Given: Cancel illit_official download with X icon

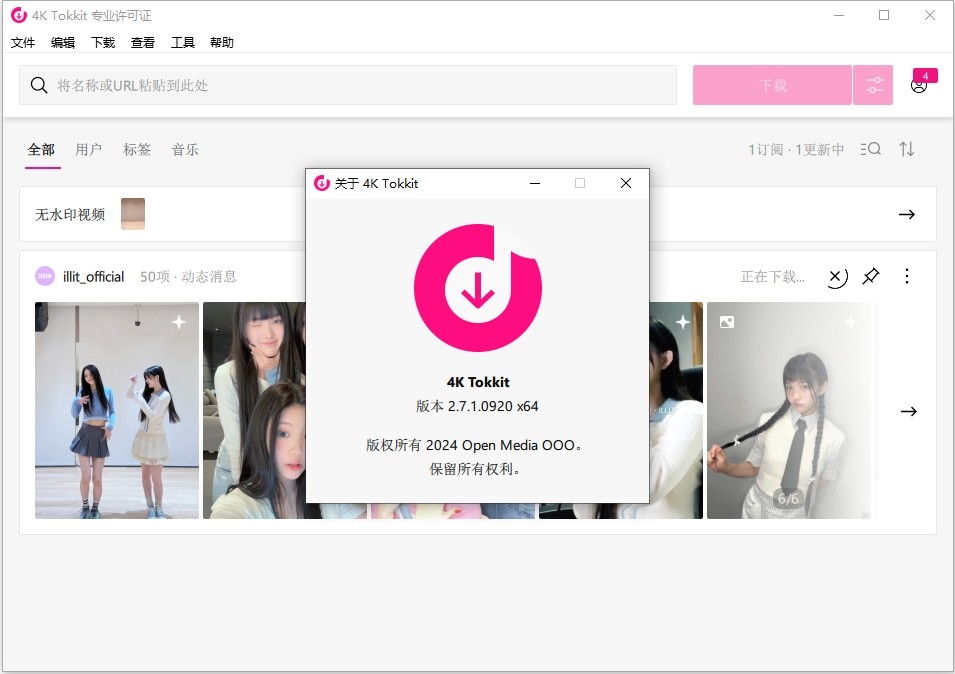Looking at the screenshot, I should (837, 277).
